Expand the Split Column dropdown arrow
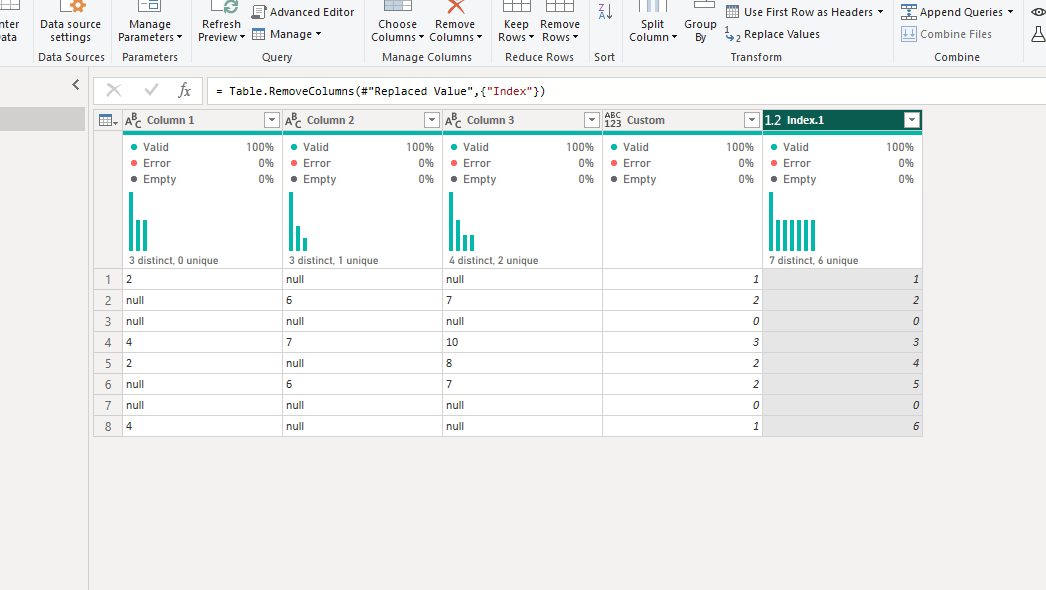The image size is (1046, 590). click(674, 37)
